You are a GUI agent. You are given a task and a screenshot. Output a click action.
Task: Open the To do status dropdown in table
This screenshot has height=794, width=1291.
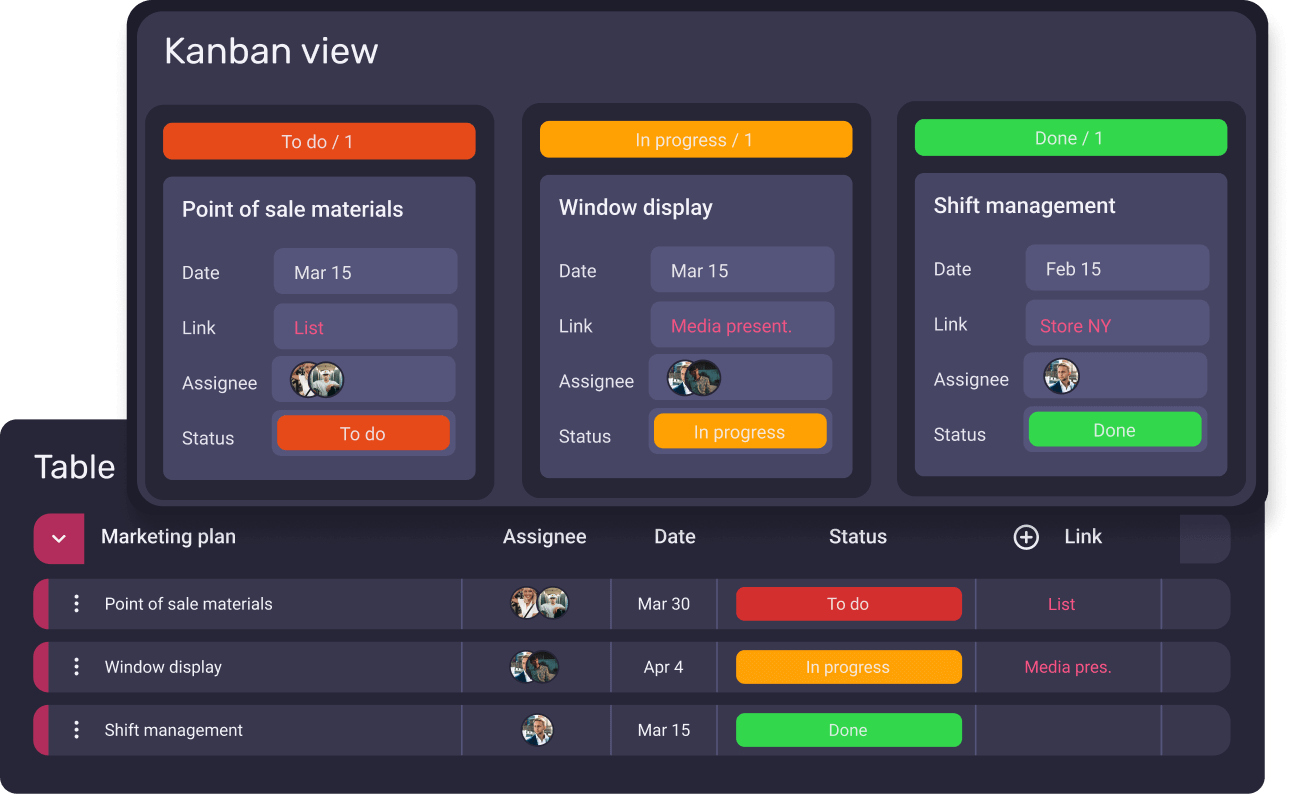tap(848, 604)
